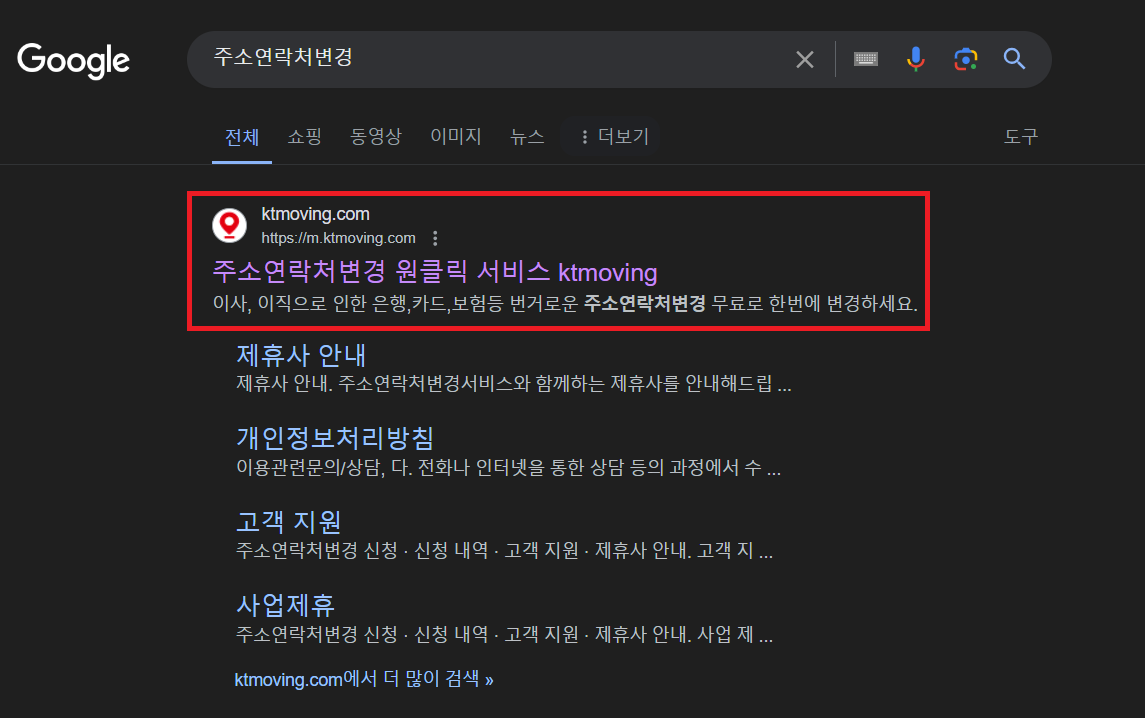Click 'ktmoving.com에서 더 많이 검색' link
Screen dimensions: 1145x718
(364, 679)
